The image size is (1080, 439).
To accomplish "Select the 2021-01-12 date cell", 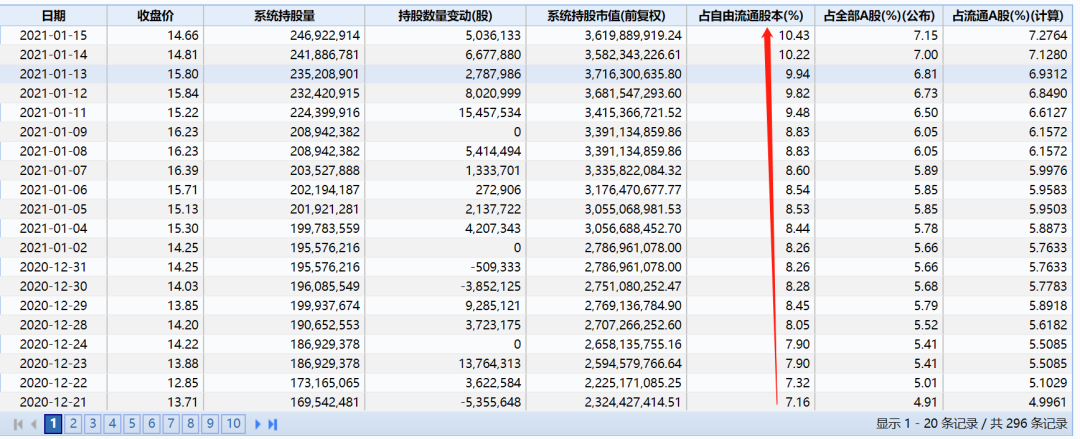I will click(54, 93).
